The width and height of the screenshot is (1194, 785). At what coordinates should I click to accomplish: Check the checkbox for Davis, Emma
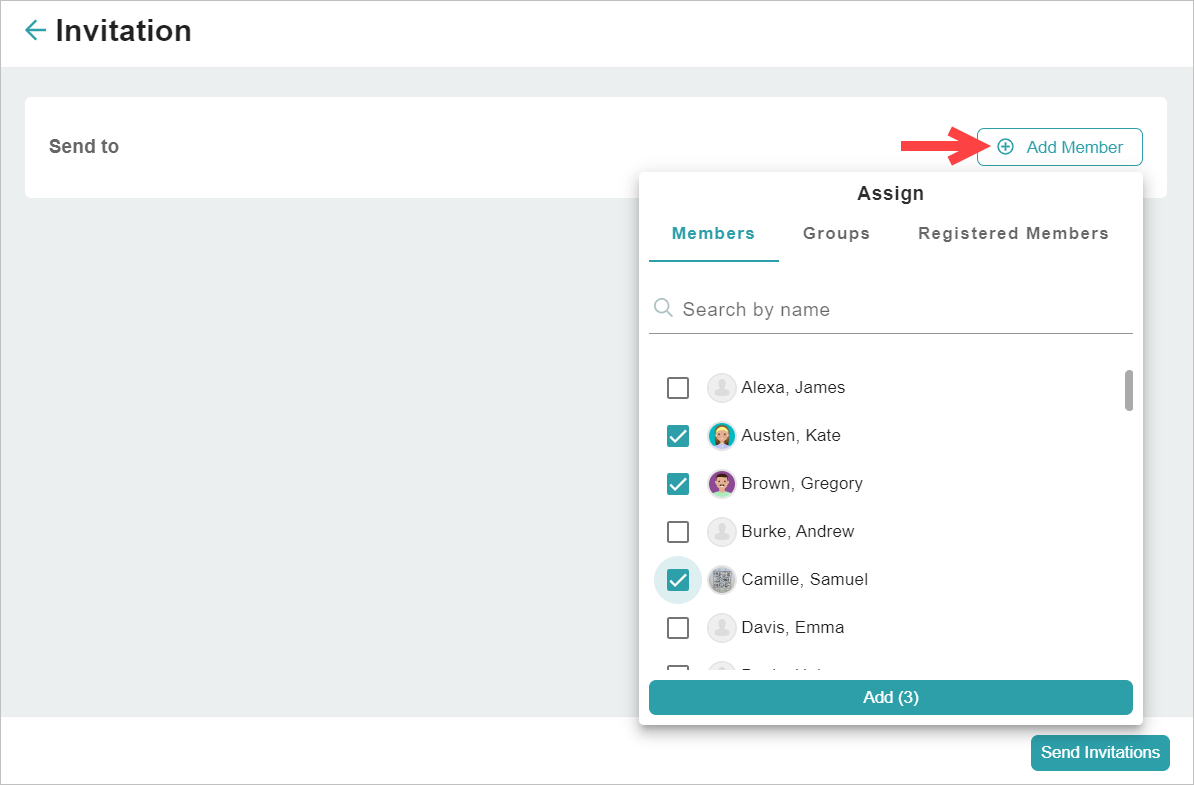(678, 627)
